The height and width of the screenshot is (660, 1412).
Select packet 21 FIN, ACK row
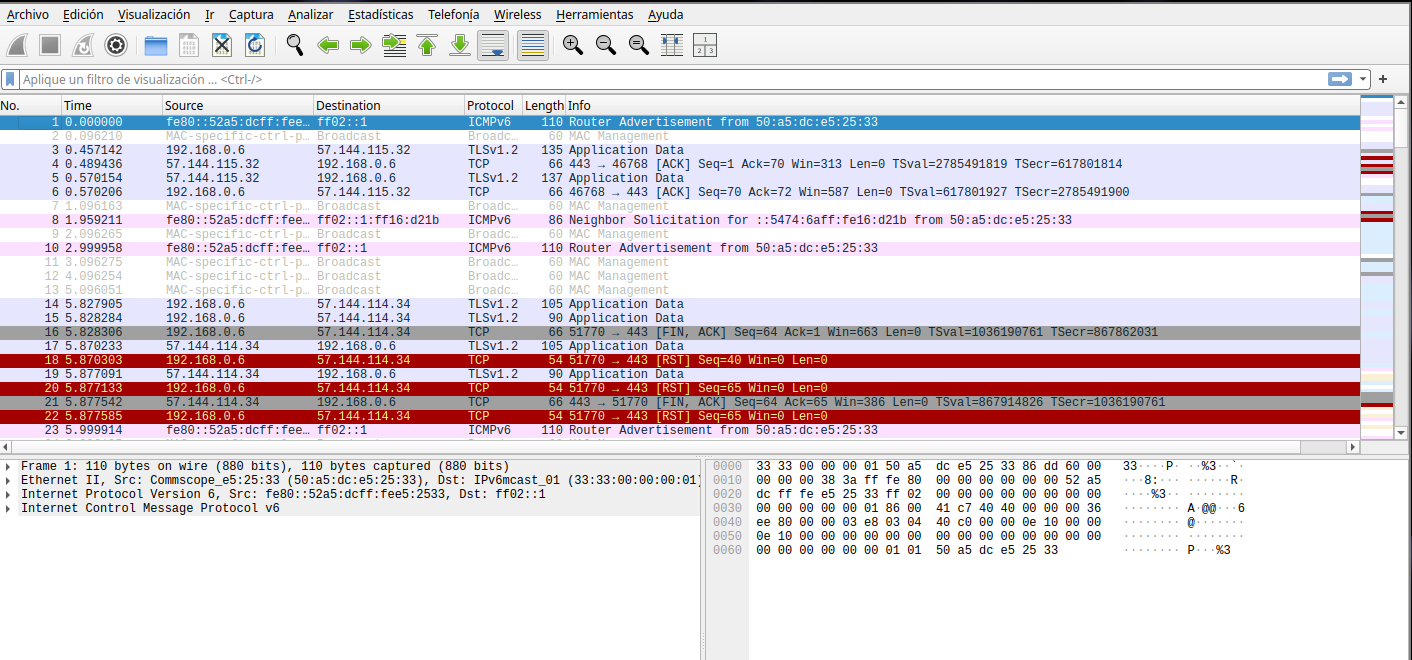680,402
